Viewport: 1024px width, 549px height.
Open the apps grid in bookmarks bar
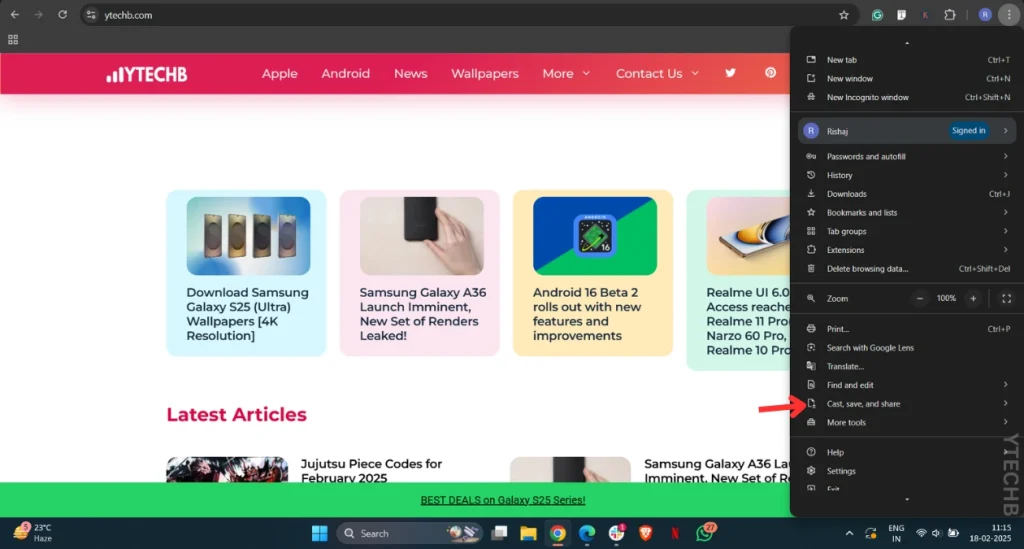13,40
